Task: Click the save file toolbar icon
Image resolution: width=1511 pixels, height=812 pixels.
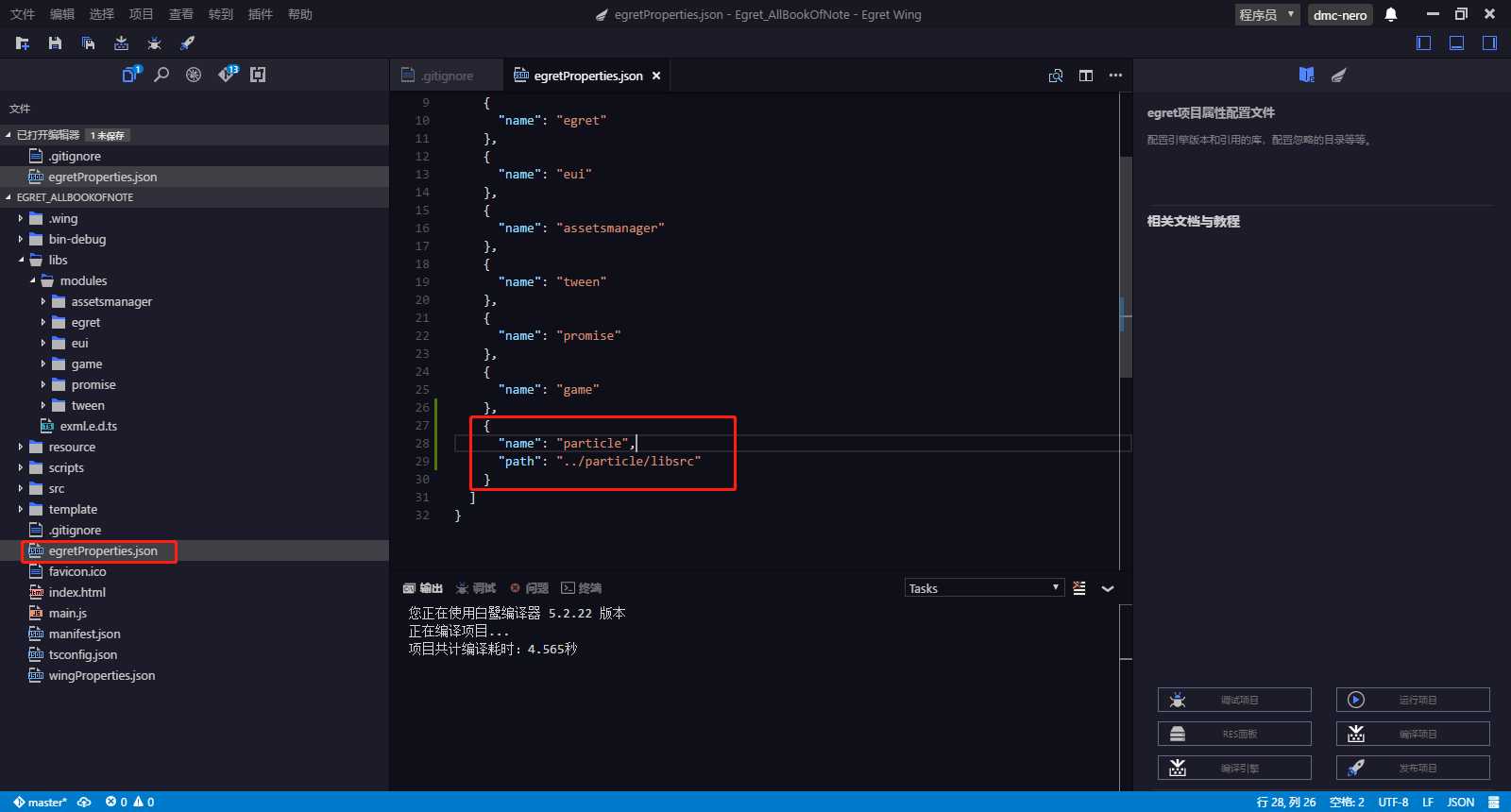Action: click(55, 43)
